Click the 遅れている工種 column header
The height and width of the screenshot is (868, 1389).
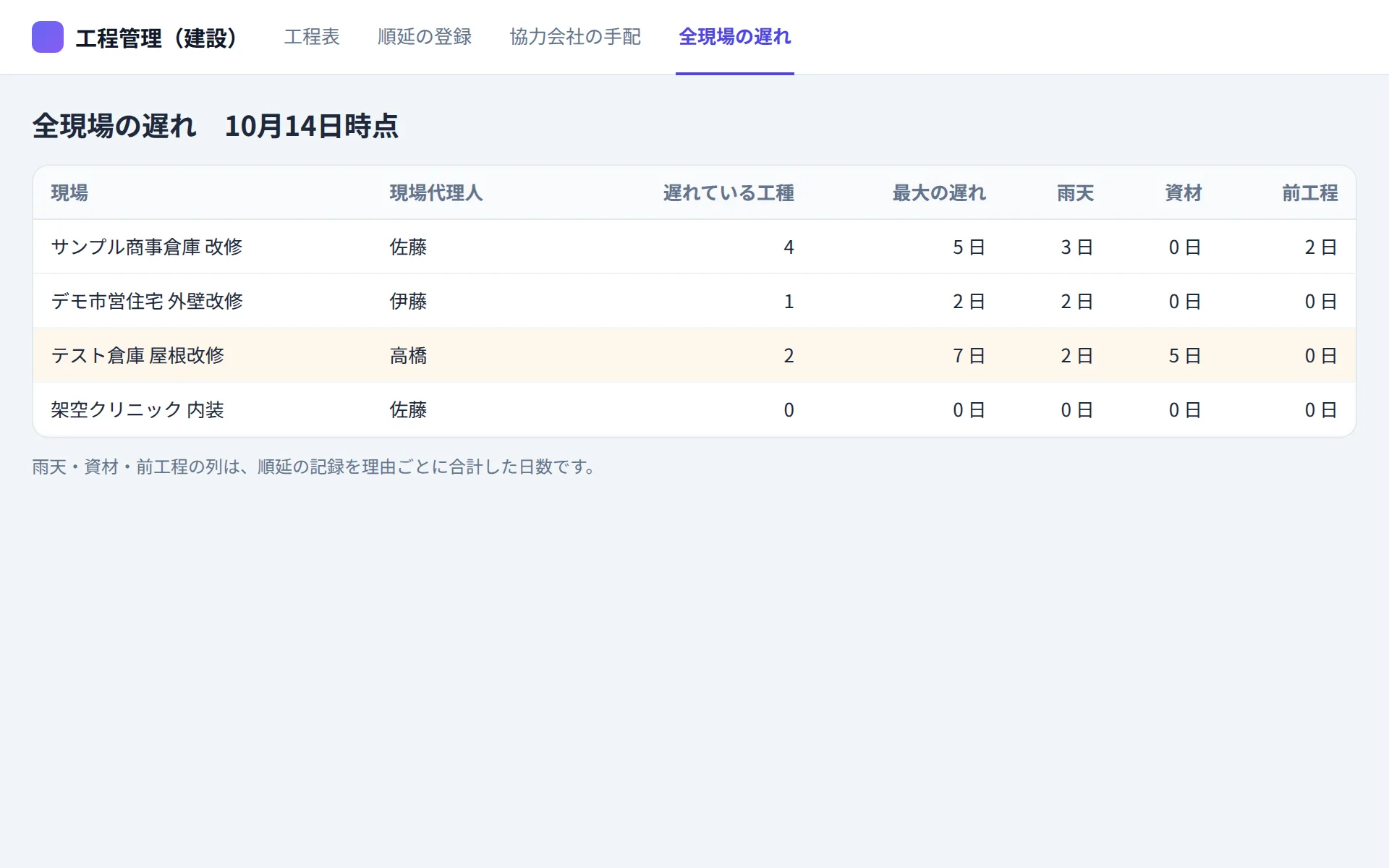(x=729, y=193)
